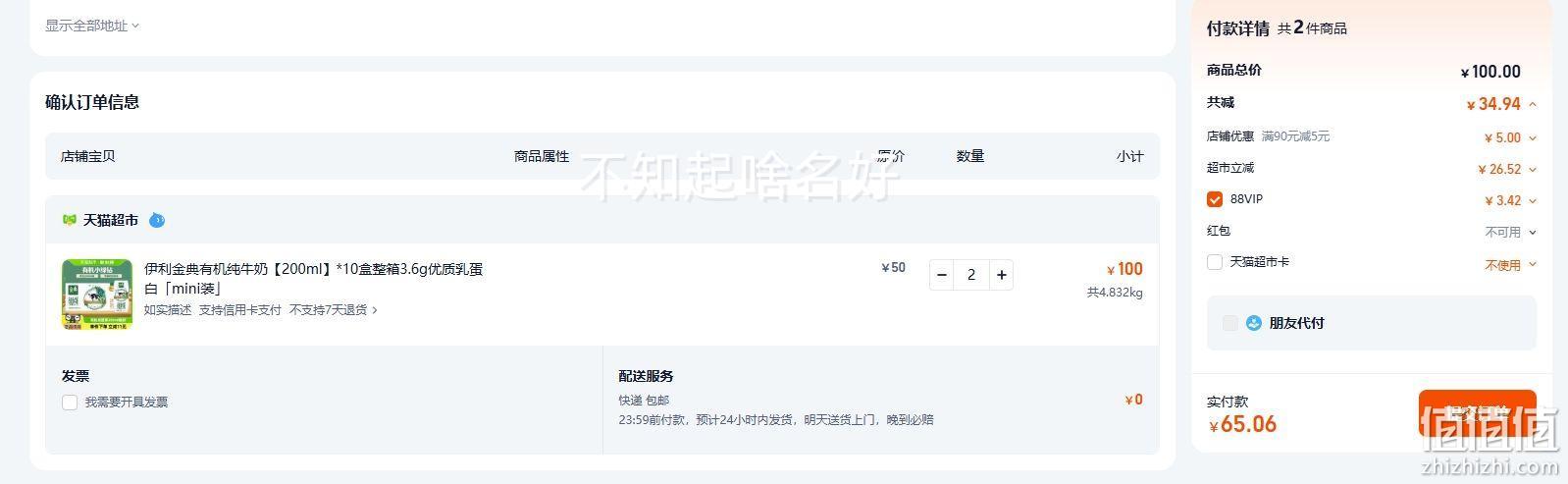
Task: Click the 如实描述 service tag
Action: pos(168,310)
